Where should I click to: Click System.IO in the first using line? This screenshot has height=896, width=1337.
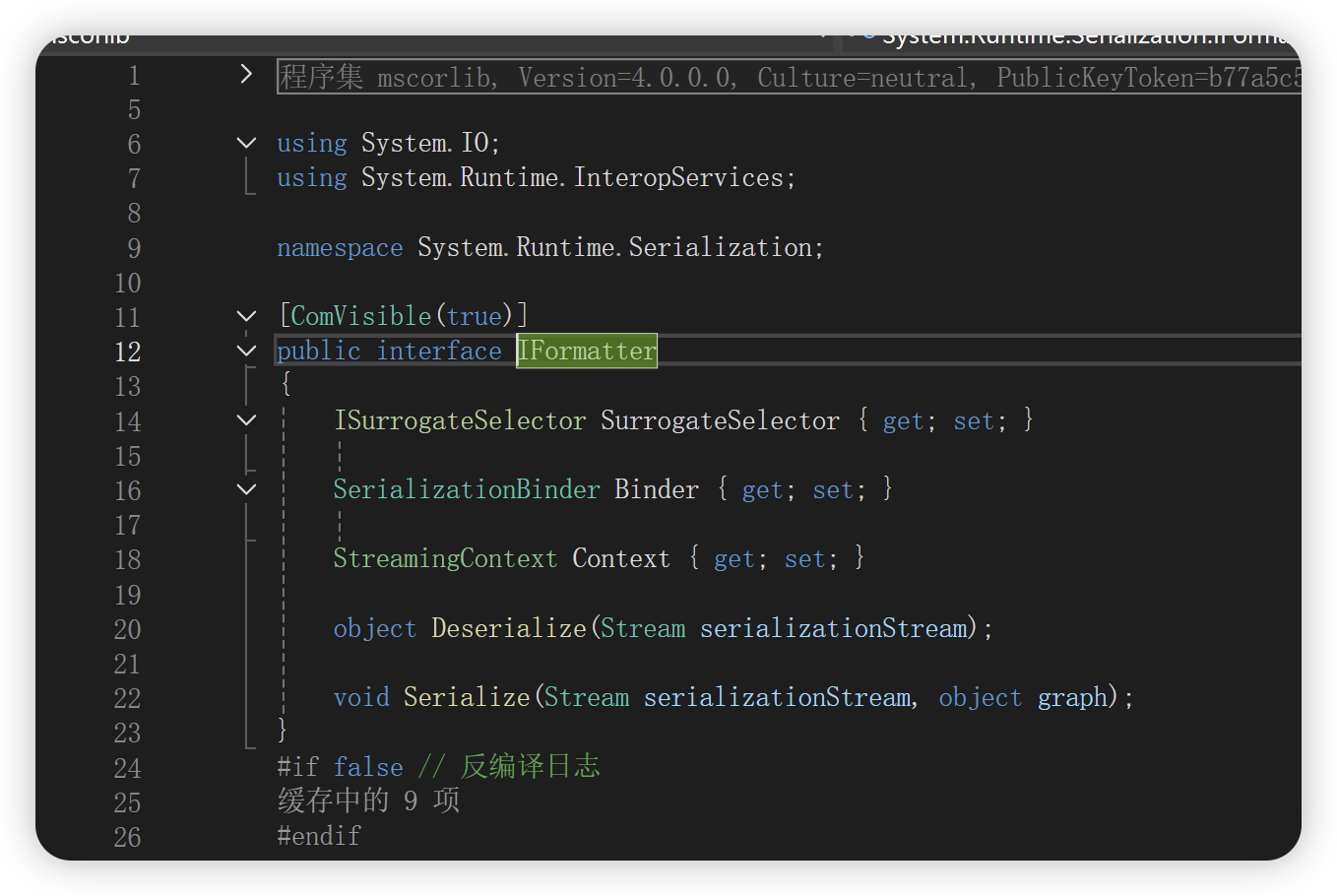424,143
